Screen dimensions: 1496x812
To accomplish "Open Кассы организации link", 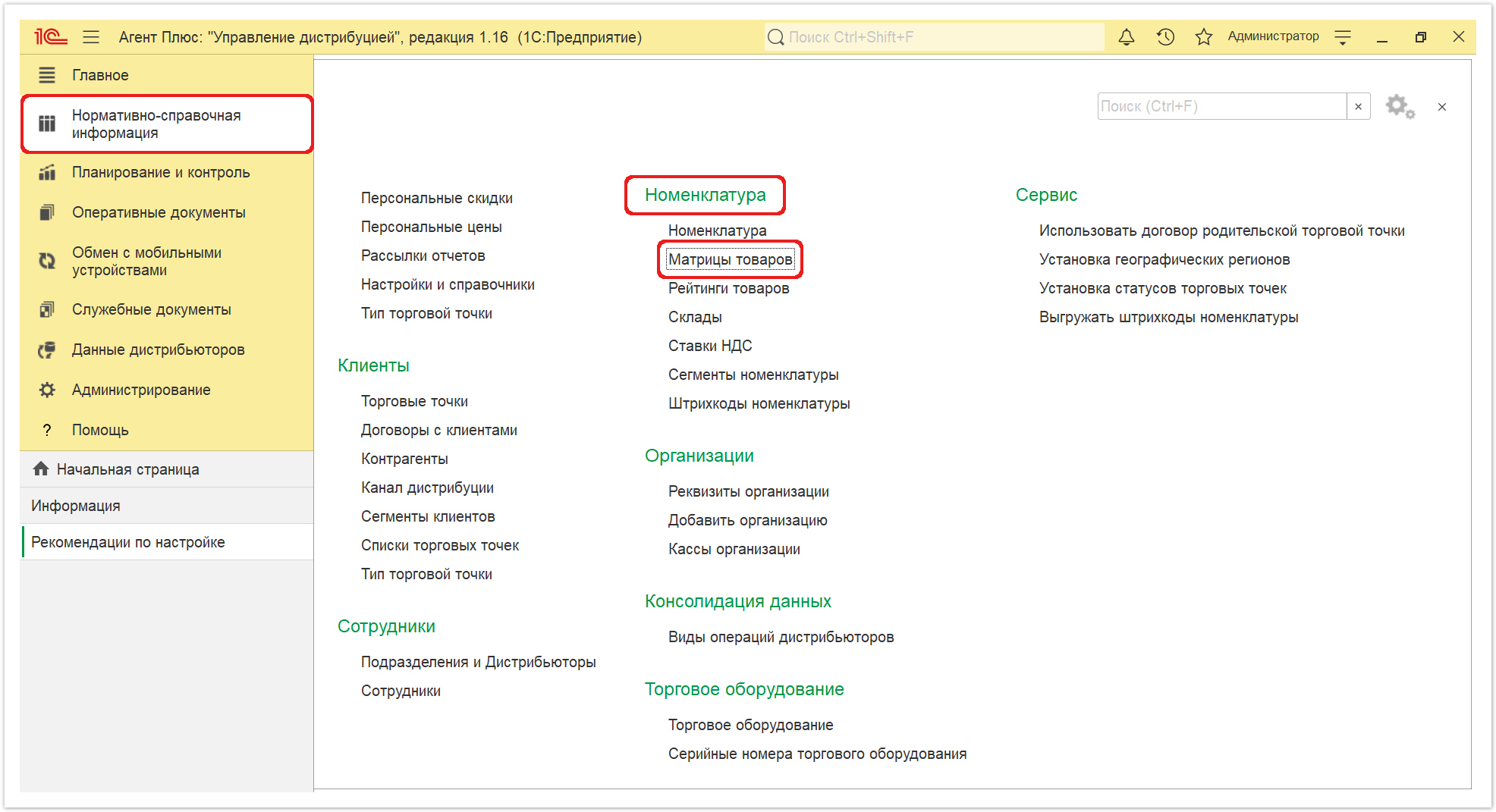I will point(734,549).
